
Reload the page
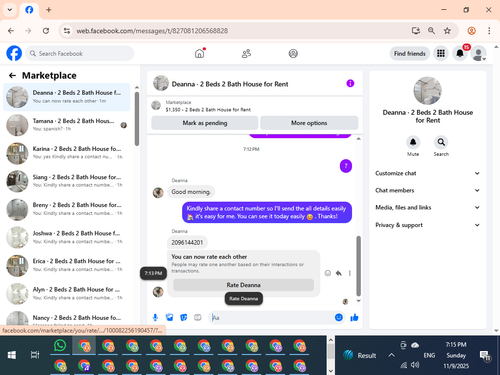point(46,31)
